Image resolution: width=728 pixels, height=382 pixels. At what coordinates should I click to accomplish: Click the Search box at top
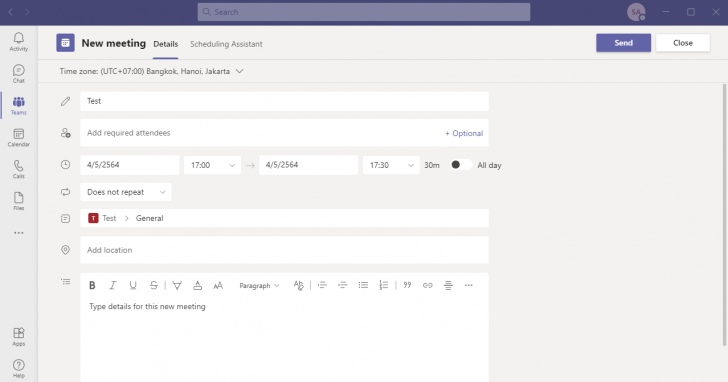pos(364,12)
